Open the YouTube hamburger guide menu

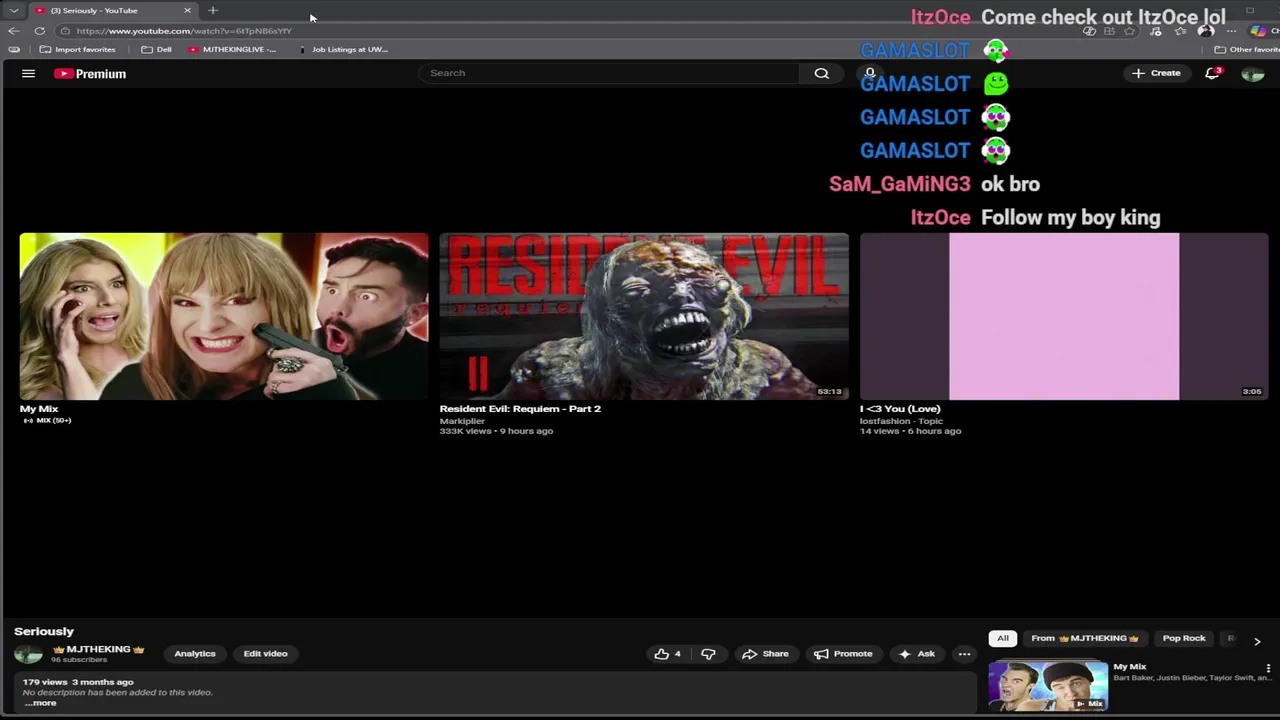pyautogui.click(x=28, y=73)
